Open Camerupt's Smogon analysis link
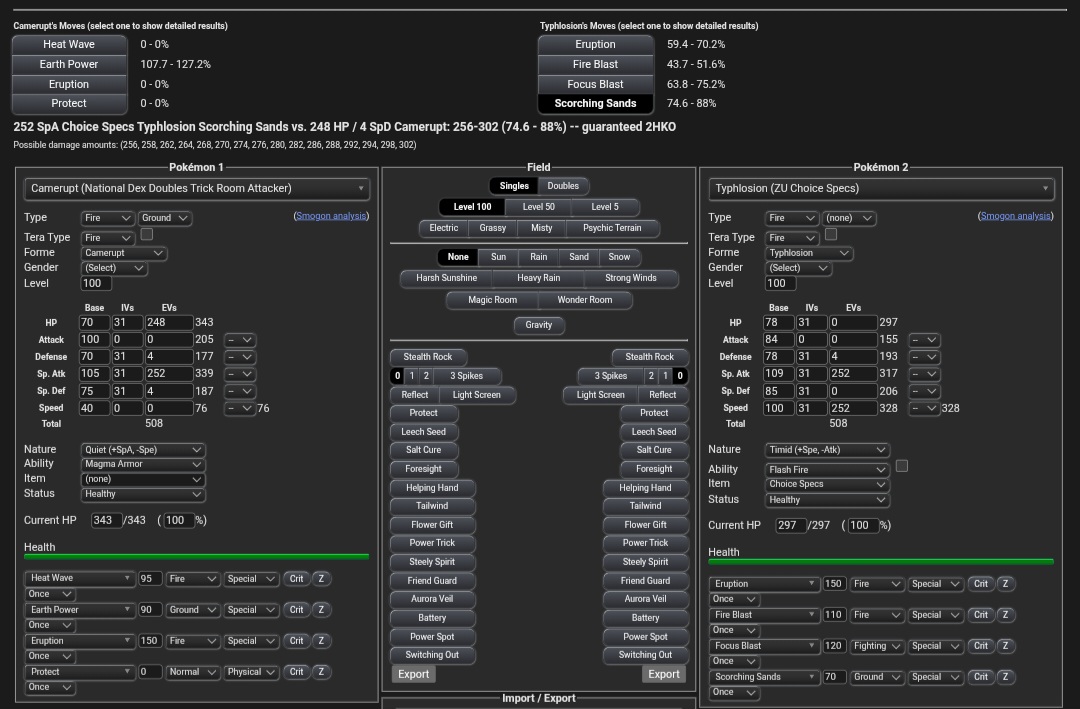1080x709 pixels. pyautogui.click(x=331, y=216)
